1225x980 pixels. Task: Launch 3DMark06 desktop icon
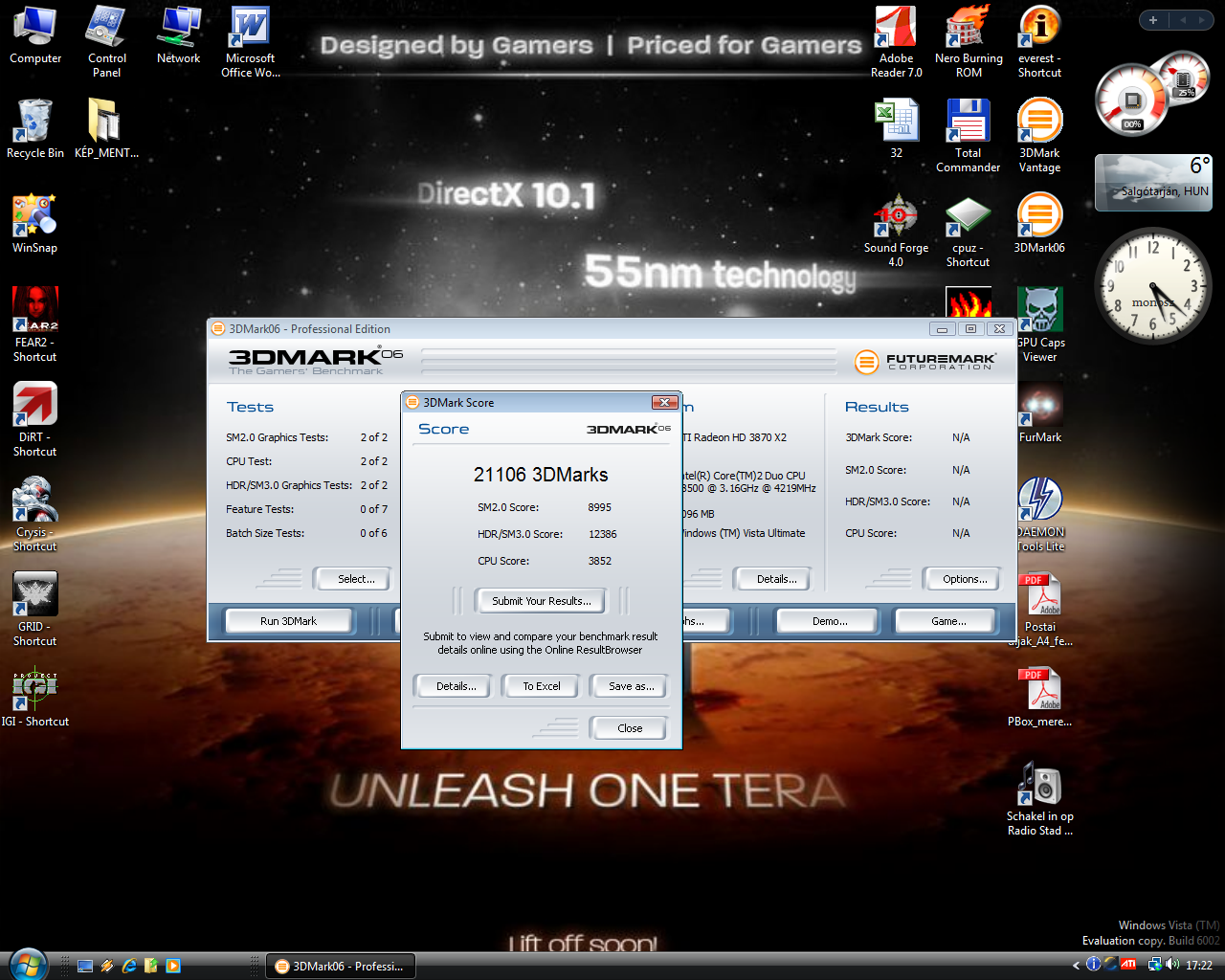[x=1040, y=223]
